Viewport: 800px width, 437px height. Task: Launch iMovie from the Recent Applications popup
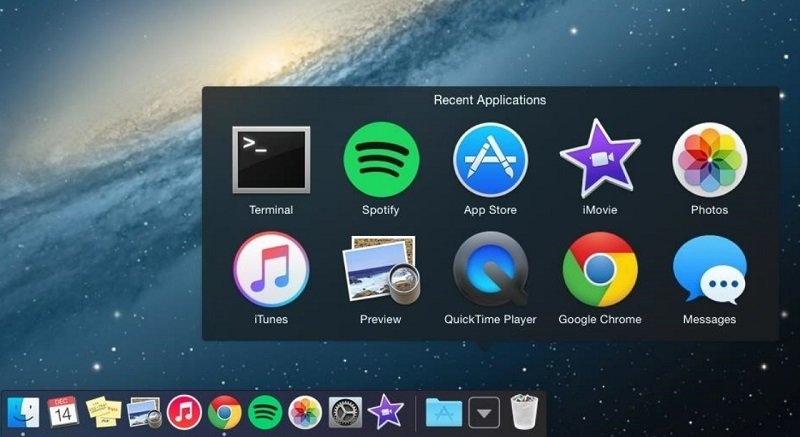[x=599, y=160]
